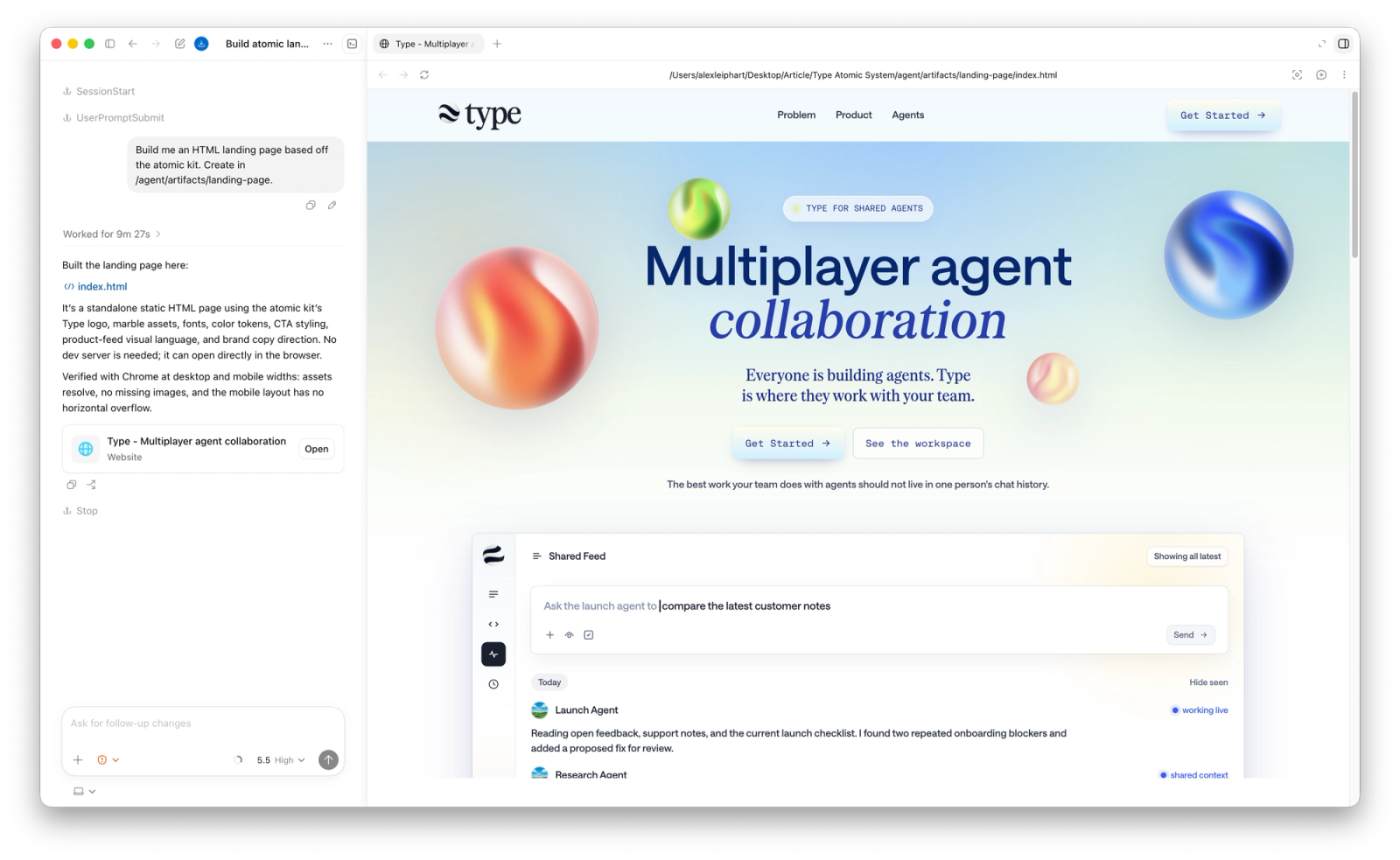Screen dimensions: 1400x860
Task: Click the header Get Started button
Action: pos(1223,115)
